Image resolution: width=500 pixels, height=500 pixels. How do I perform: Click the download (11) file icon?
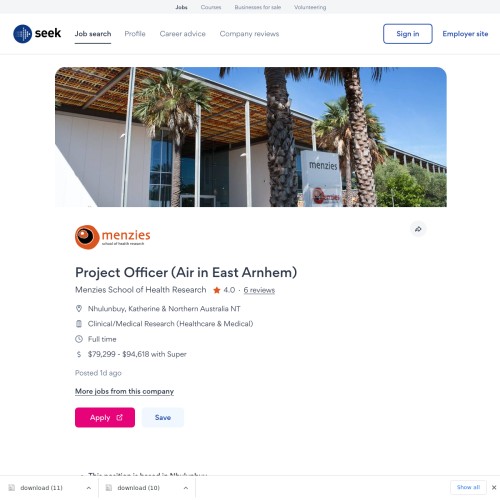coord(12,488)
